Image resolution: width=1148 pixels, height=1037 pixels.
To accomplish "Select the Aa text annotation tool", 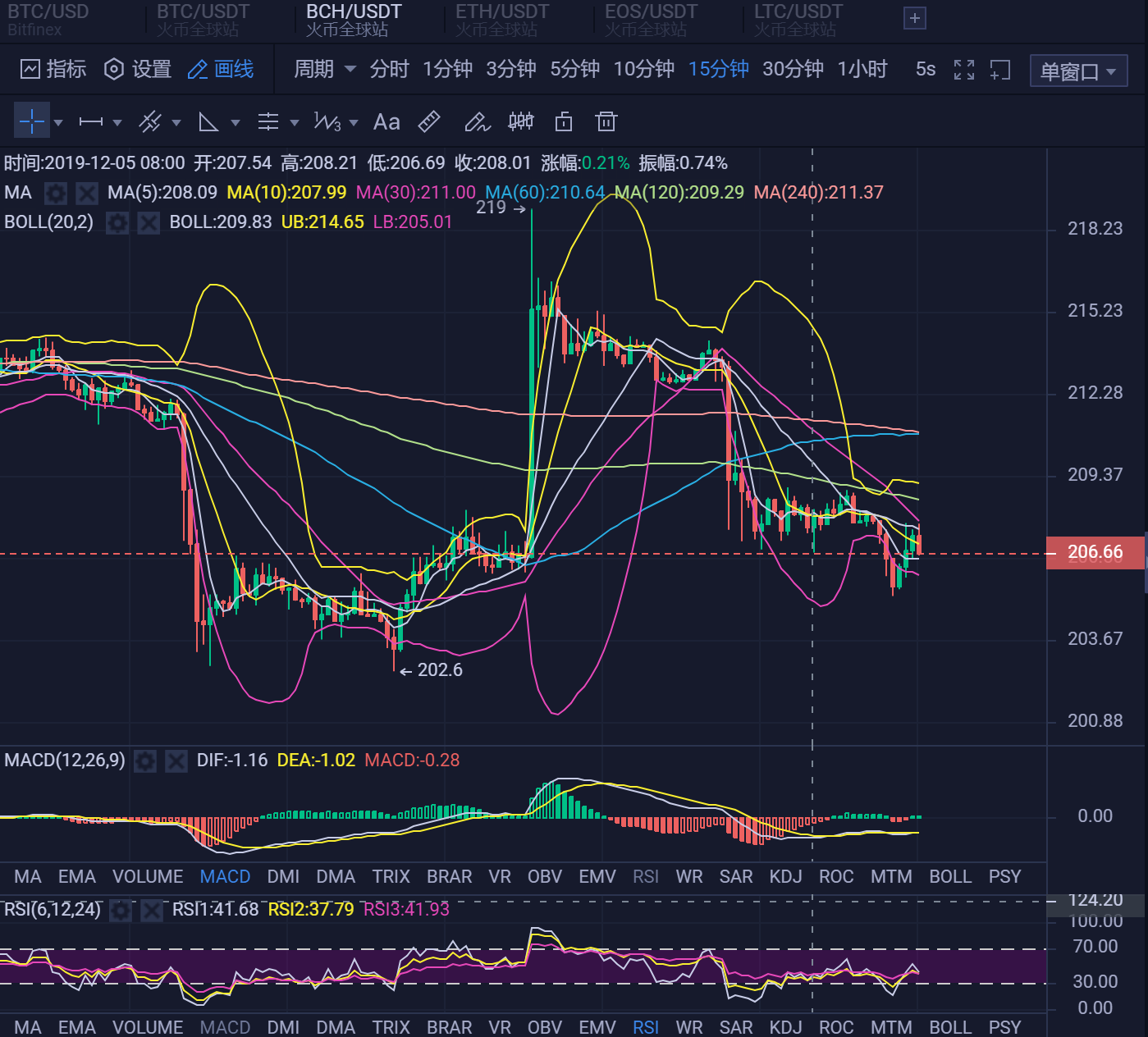I will click(x=386, y=121).
